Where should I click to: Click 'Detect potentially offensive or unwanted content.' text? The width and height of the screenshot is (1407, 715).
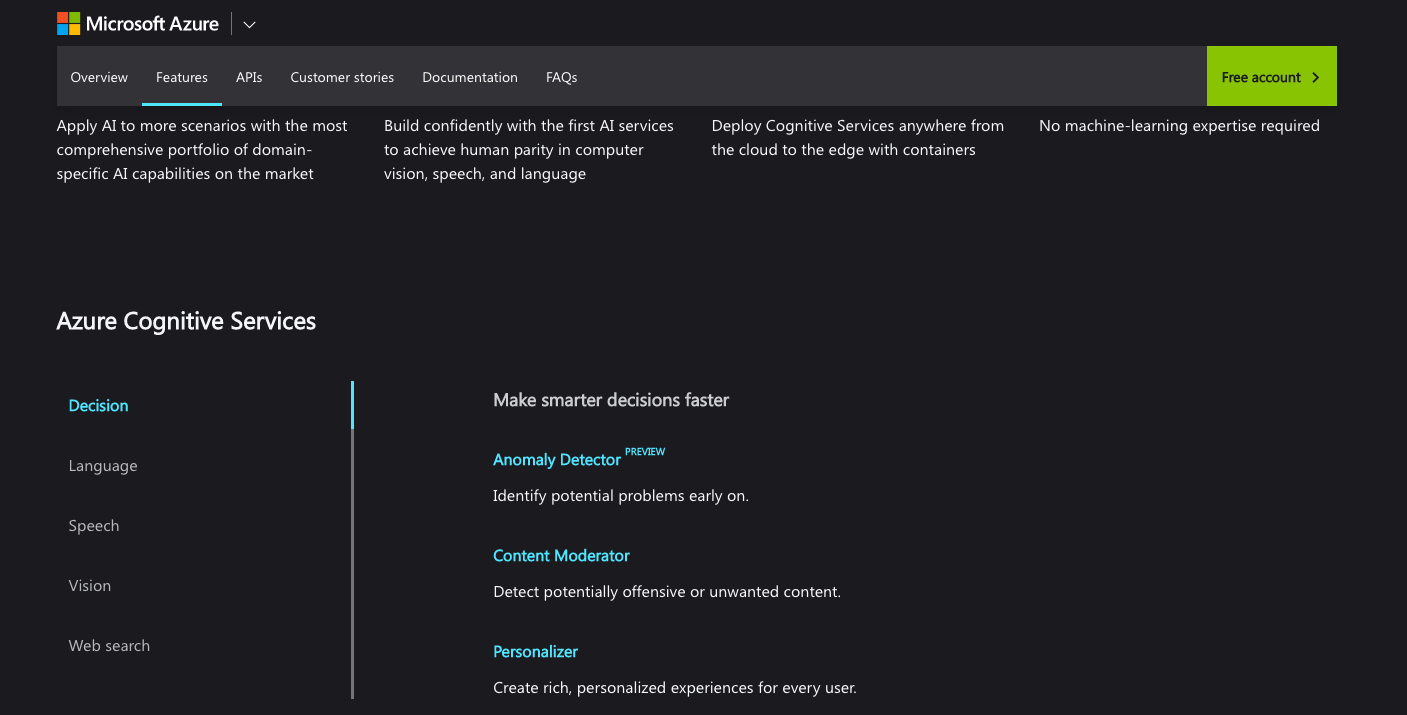point(667,592)
